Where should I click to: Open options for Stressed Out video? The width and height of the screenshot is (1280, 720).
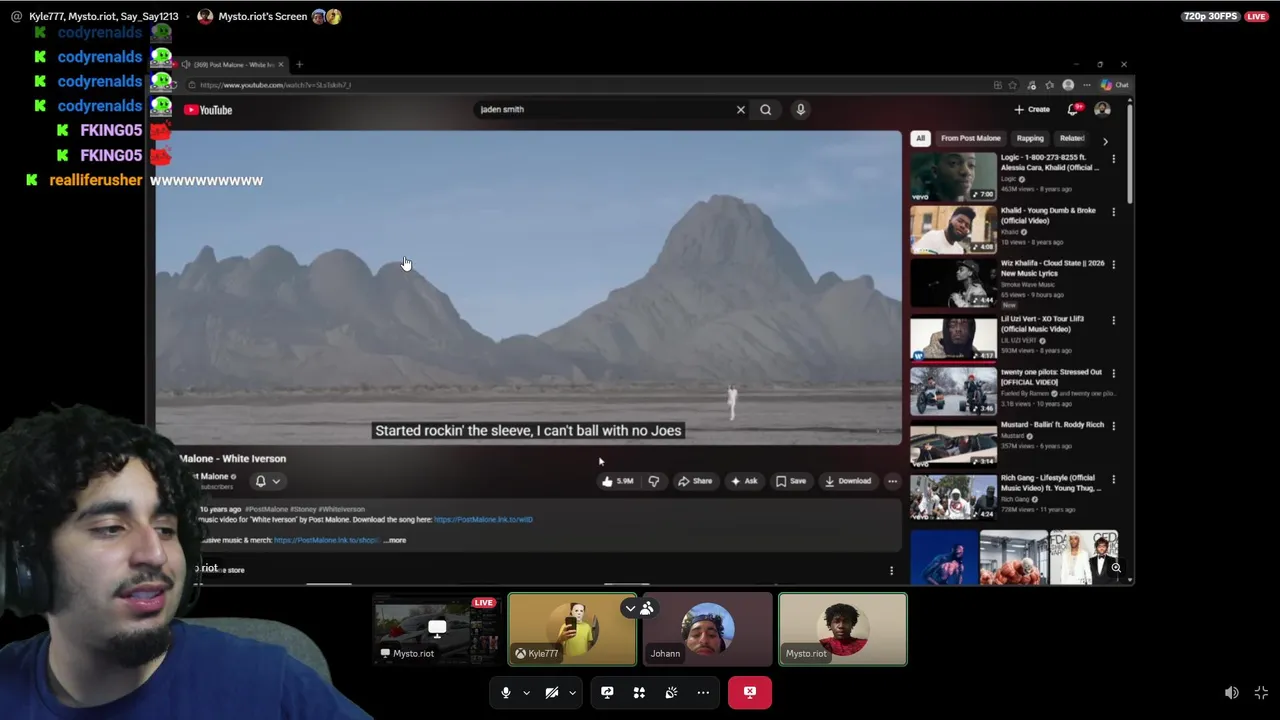[x=1114, y=373]
